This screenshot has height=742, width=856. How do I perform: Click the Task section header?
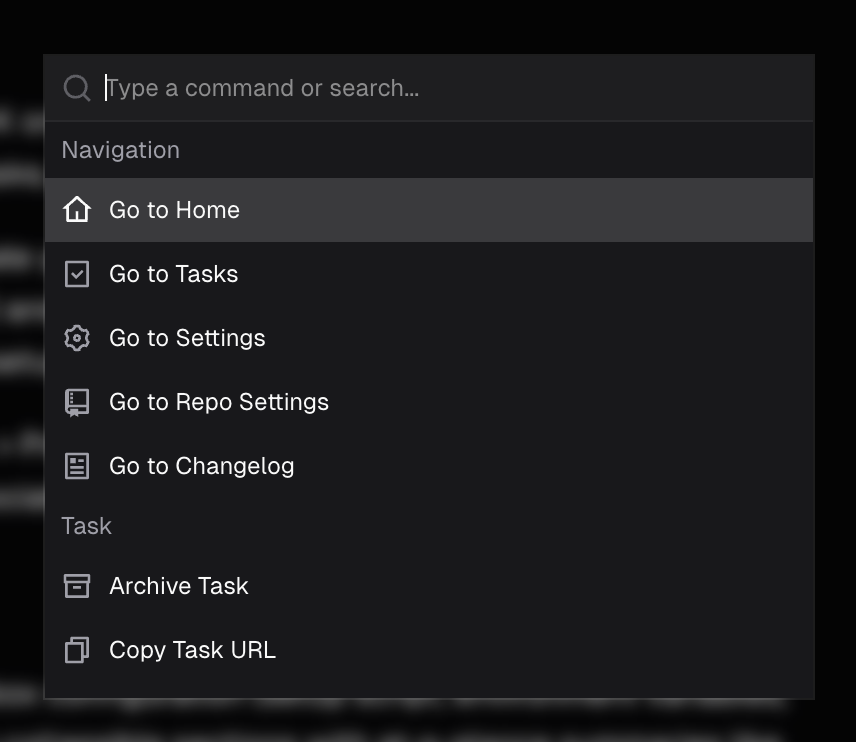(87, 526)
